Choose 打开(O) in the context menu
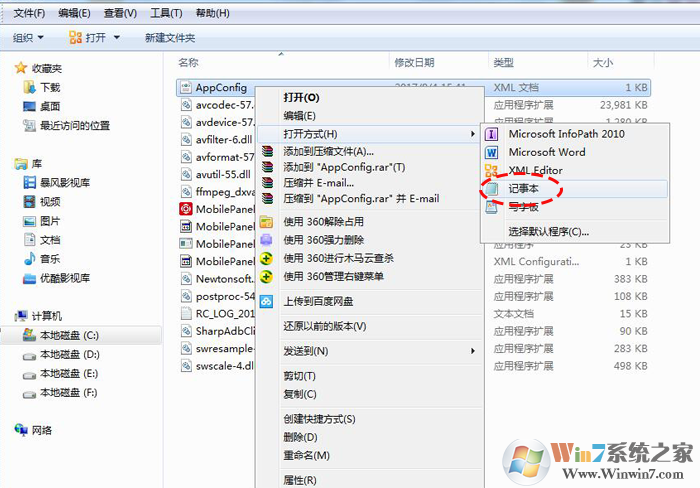The width and height of the screenshot is (700, 488). click(x=301, y=97)
